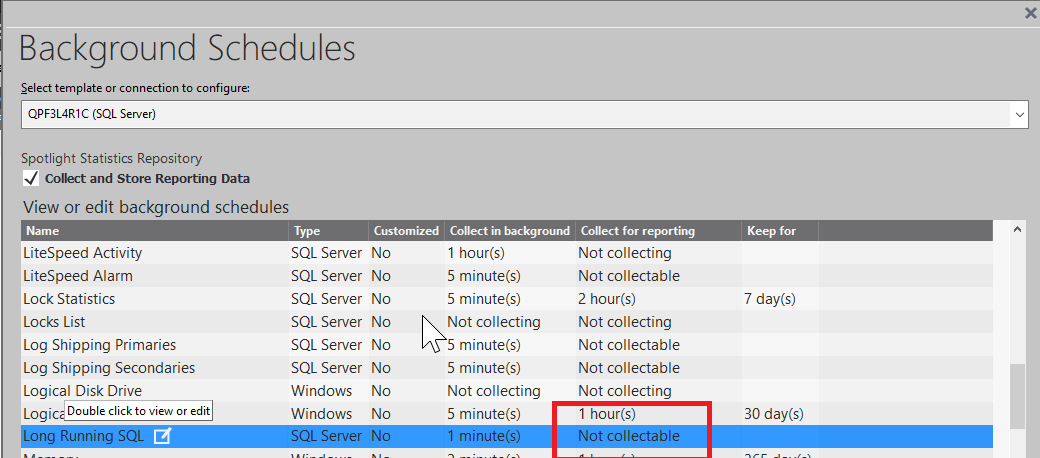Select the Locks List schedule row

point(55,322)
